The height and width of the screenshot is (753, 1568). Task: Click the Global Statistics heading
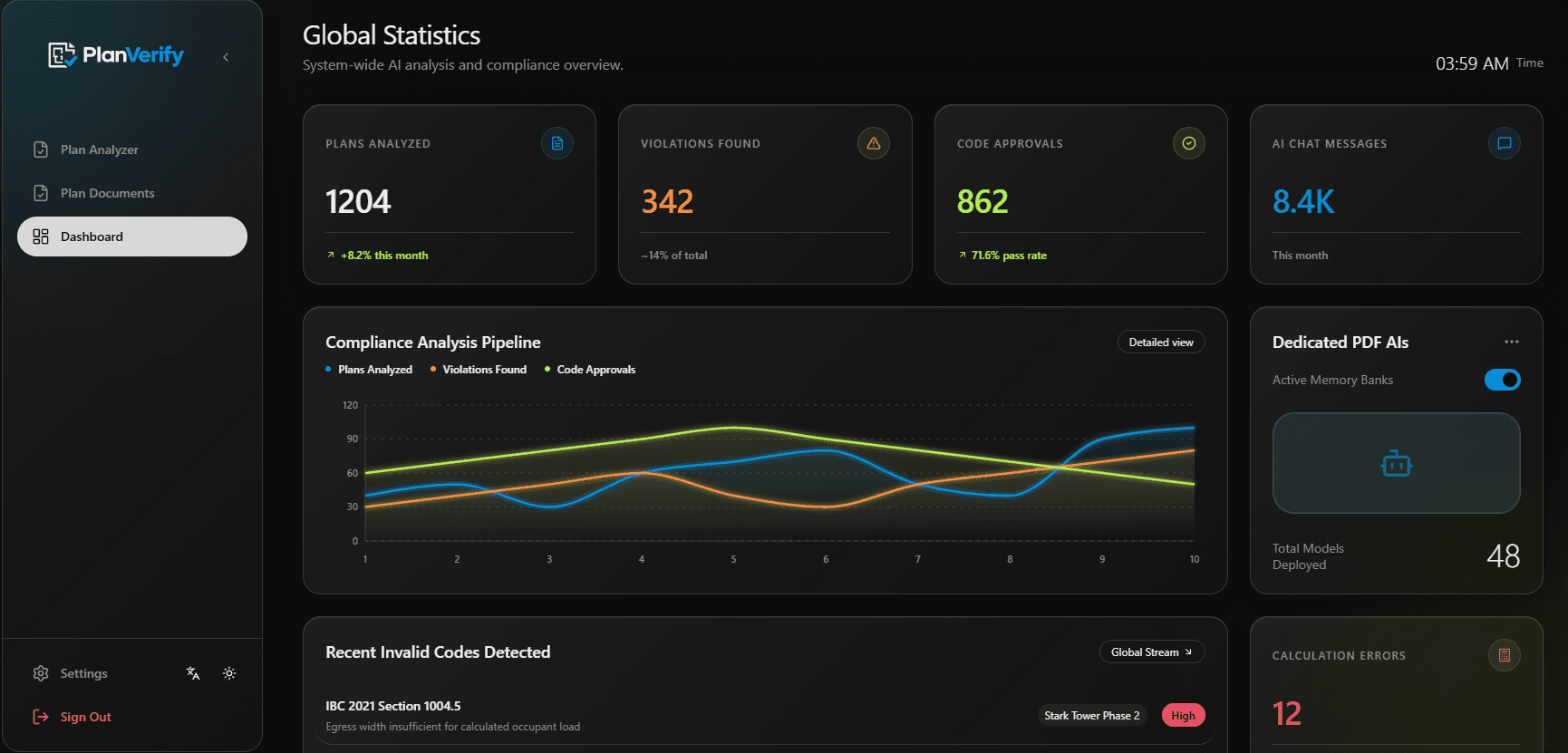(x=392, y=35)
